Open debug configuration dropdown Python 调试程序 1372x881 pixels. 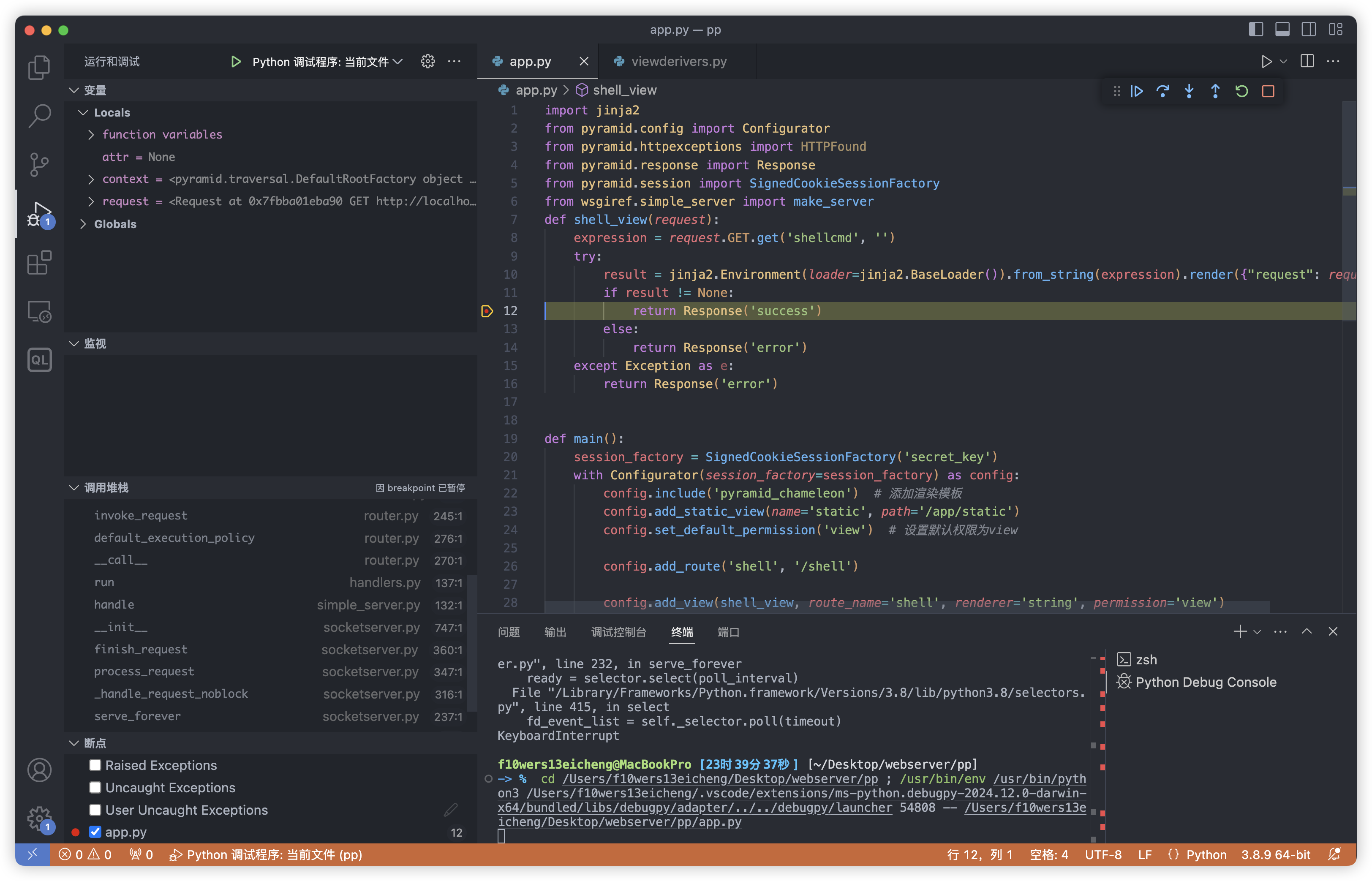coord(328,62)
